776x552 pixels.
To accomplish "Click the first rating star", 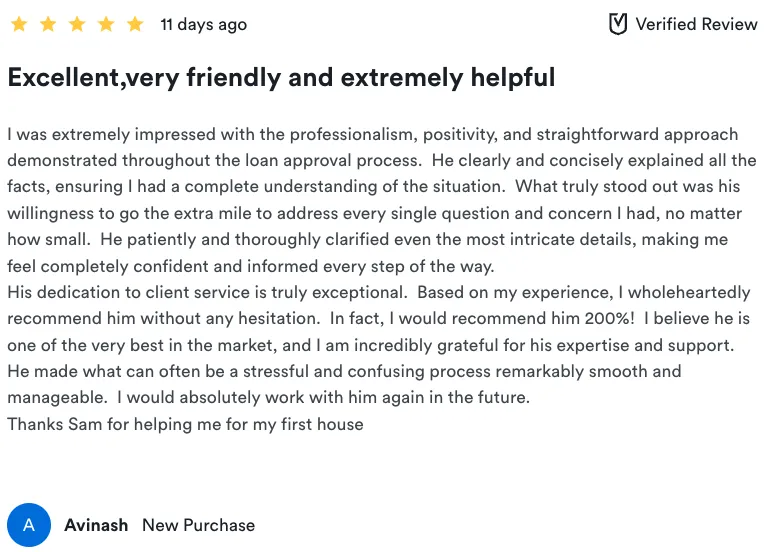I will pos(18,24).
